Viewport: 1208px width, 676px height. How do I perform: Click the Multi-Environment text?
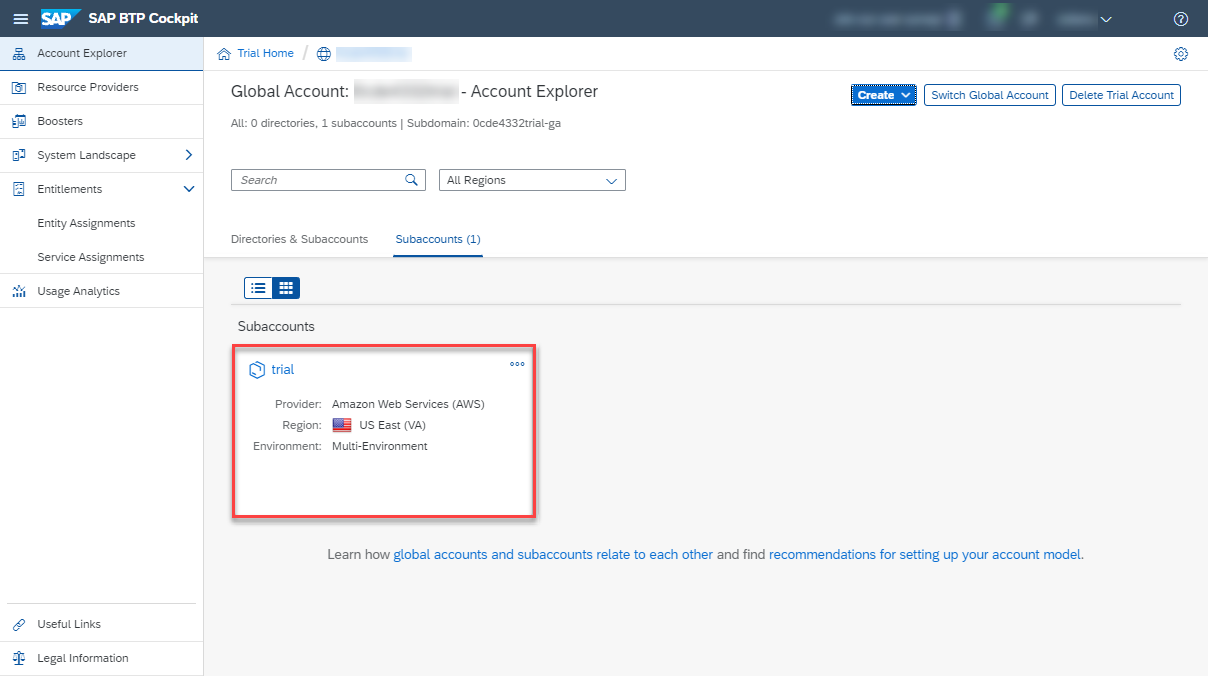pos(380,447)
